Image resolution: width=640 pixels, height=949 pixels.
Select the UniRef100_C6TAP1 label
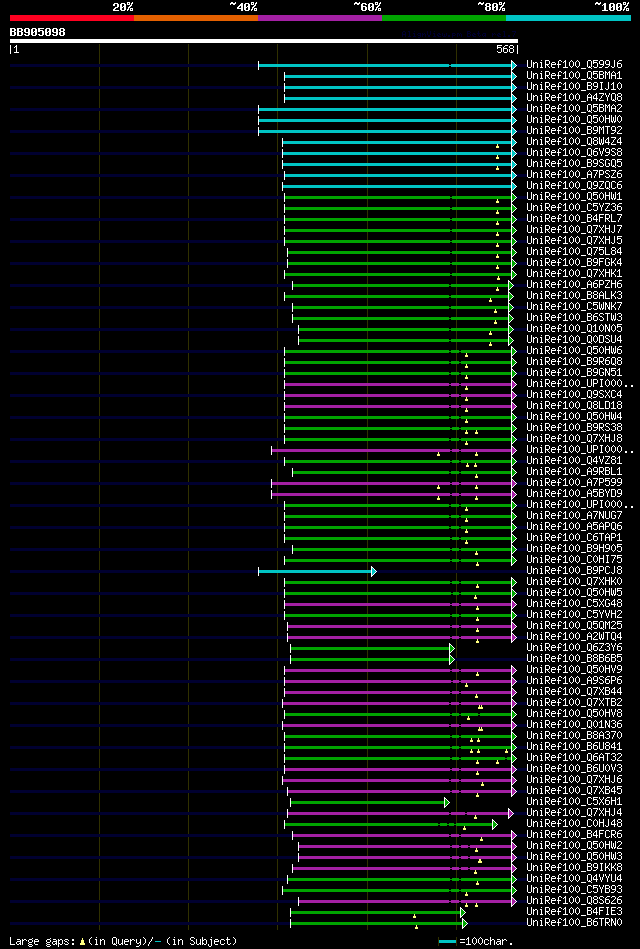coord(575,538)
